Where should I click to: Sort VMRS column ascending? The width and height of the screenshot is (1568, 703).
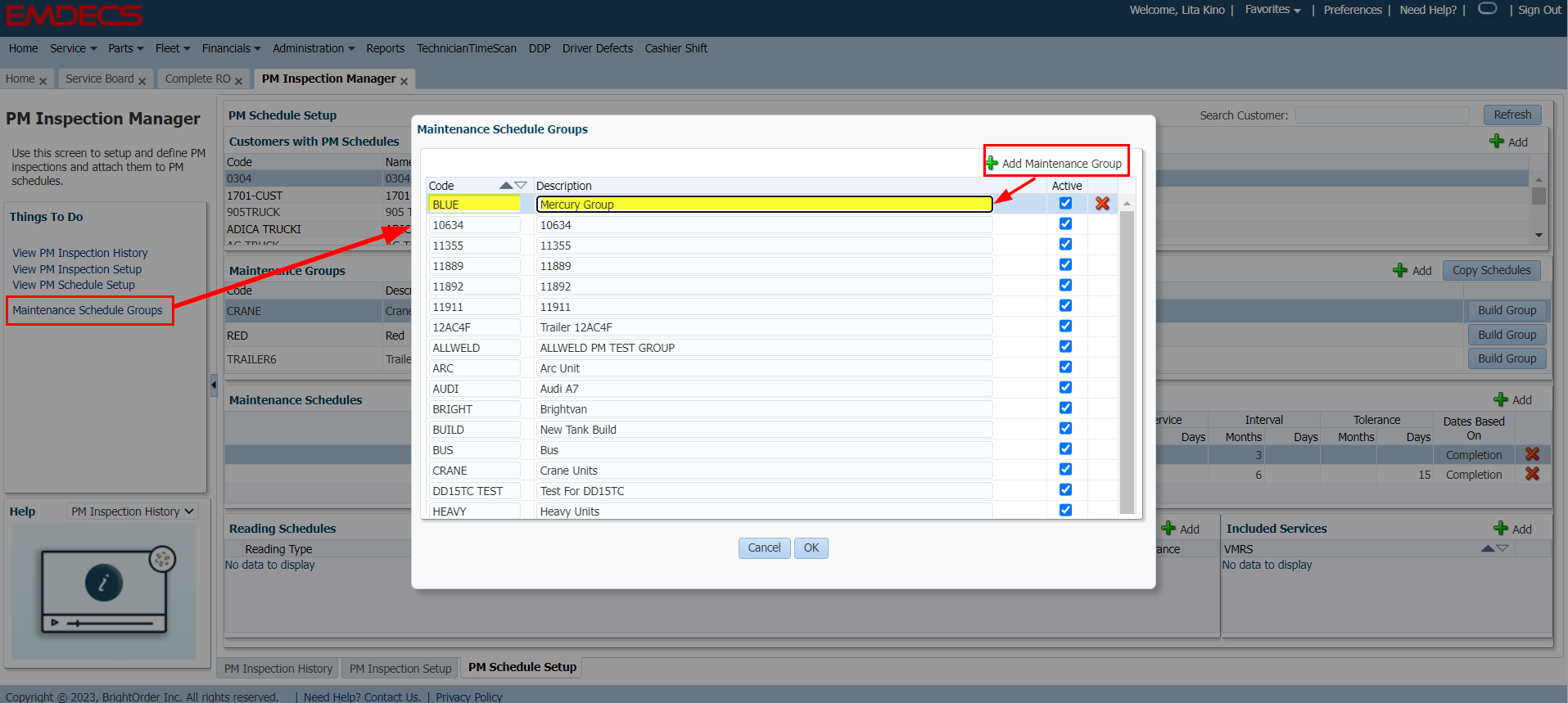[1488, 548]
